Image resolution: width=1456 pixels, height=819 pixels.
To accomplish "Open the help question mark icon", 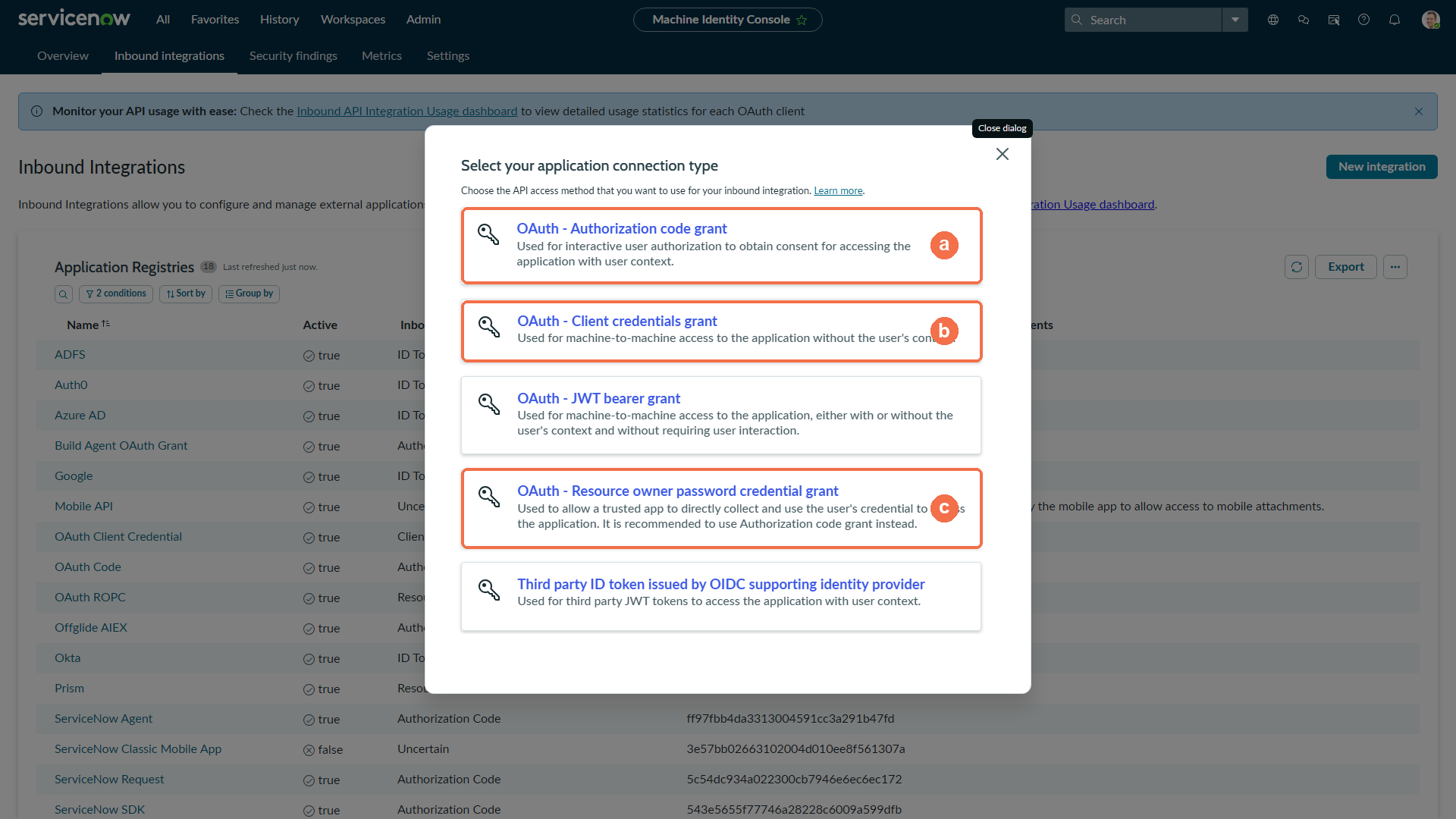I will pyautogui.click(x=1364, y=20).
